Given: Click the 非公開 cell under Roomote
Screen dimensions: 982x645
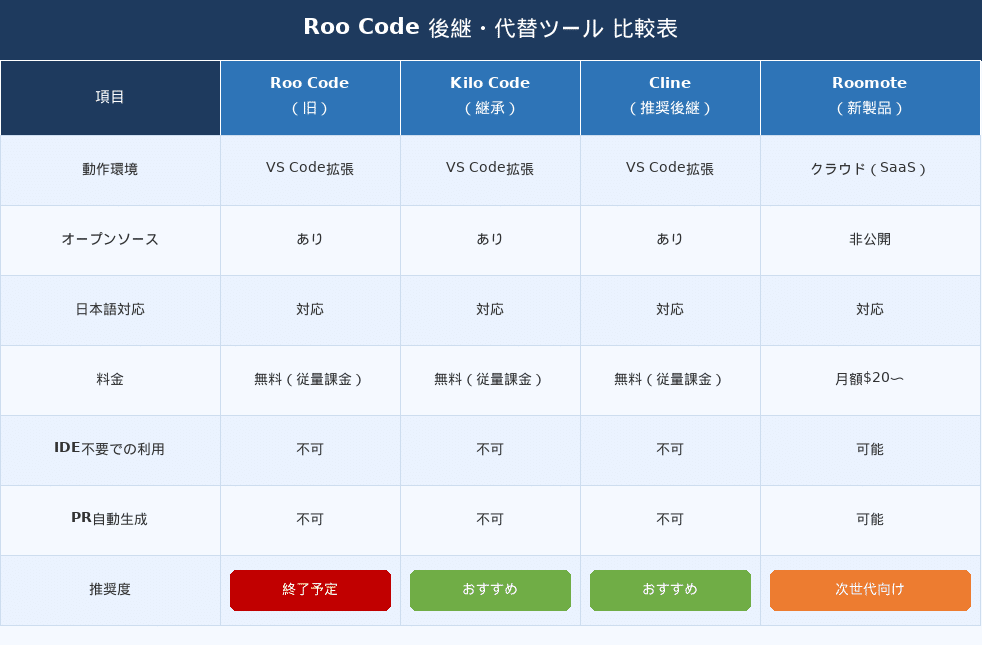Looking at the screenshot, I should [870, 239].
